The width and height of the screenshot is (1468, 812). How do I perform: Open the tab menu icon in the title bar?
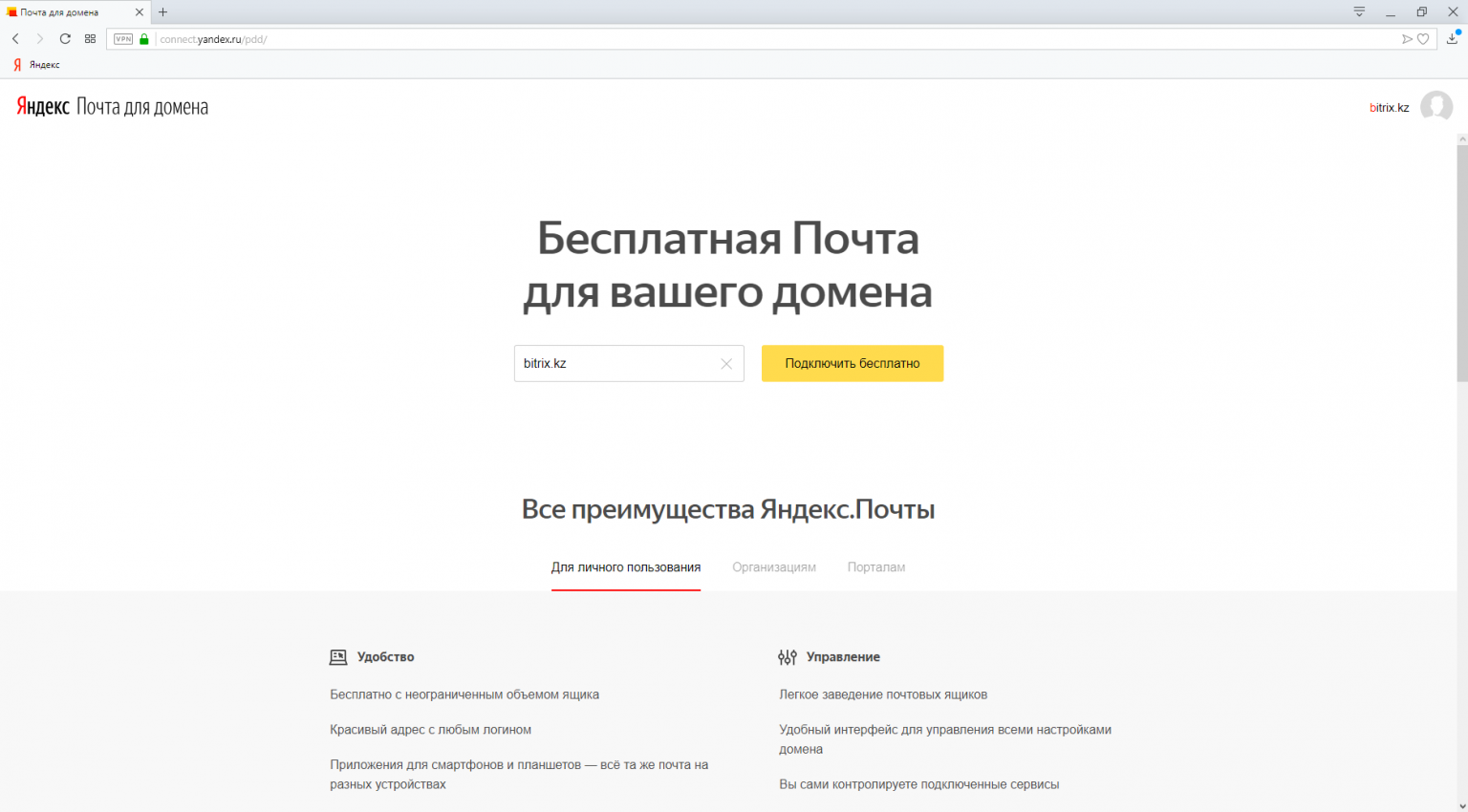[1359, 12]
